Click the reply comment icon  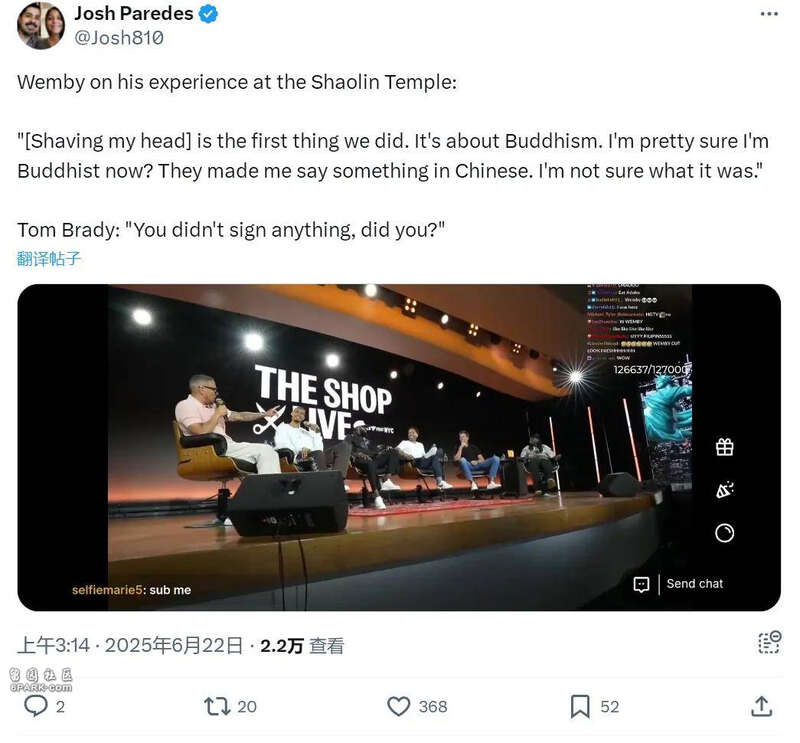36,706
